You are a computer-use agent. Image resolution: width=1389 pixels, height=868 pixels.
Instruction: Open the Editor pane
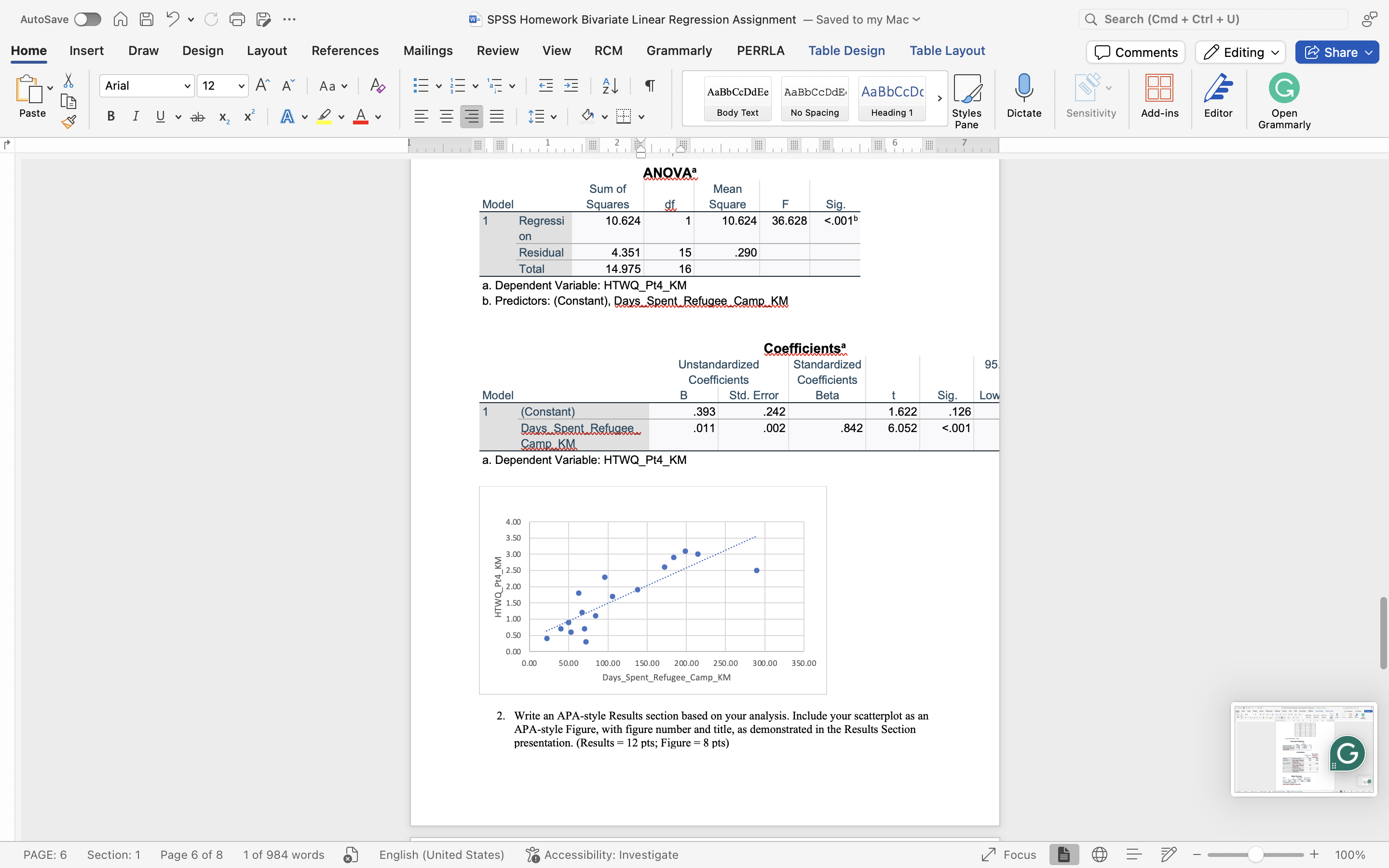(1219, 97)
